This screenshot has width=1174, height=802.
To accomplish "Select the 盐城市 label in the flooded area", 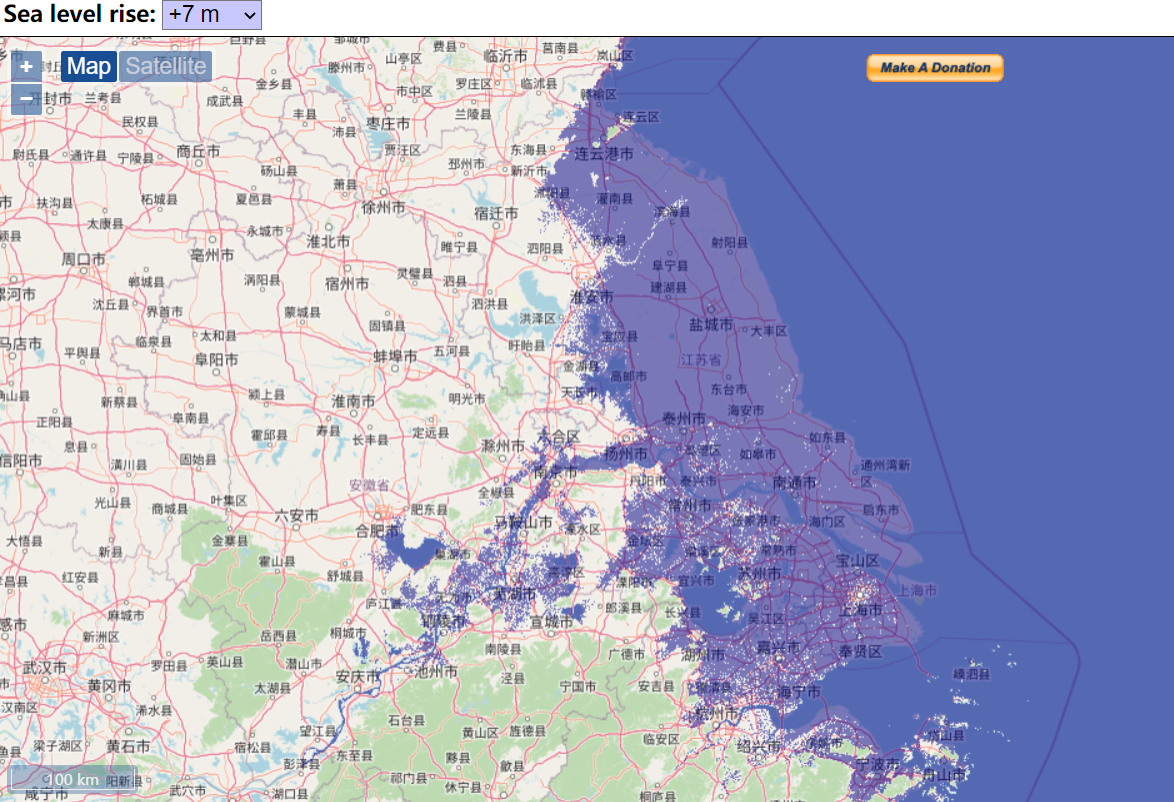I will [x=711, y=324].
